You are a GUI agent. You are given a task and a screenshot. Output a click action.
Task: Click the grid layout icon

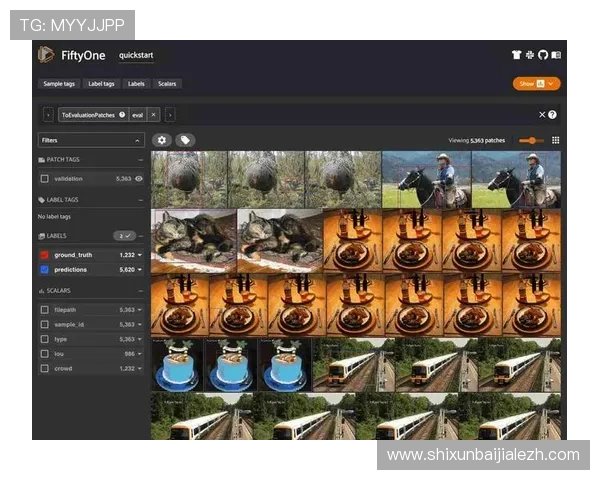[555, 141]
